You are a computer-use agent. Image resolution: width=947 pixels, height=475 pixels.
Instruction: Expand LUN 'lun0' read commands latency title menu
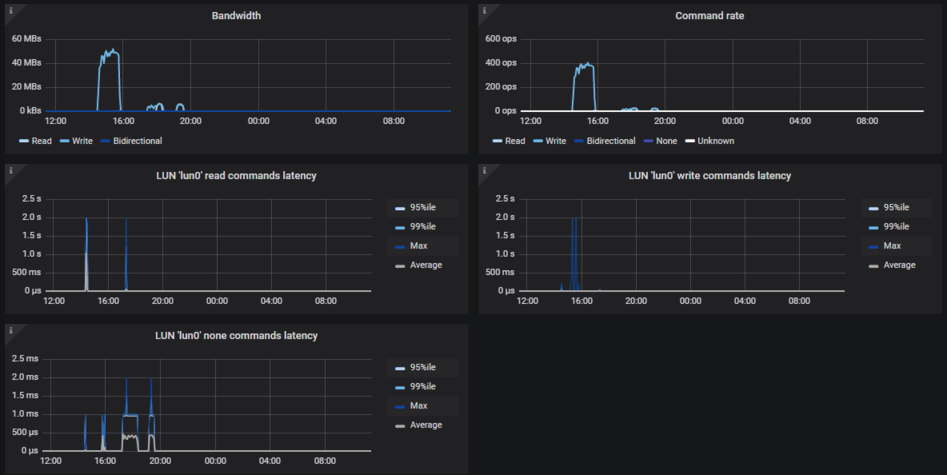pos(237,176)
